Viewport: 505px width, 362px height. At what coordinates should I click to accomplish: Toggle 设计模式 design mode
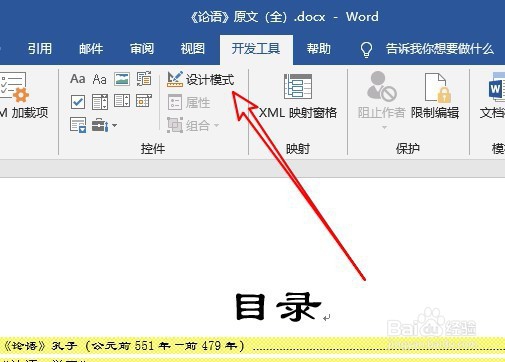point(201,79)
